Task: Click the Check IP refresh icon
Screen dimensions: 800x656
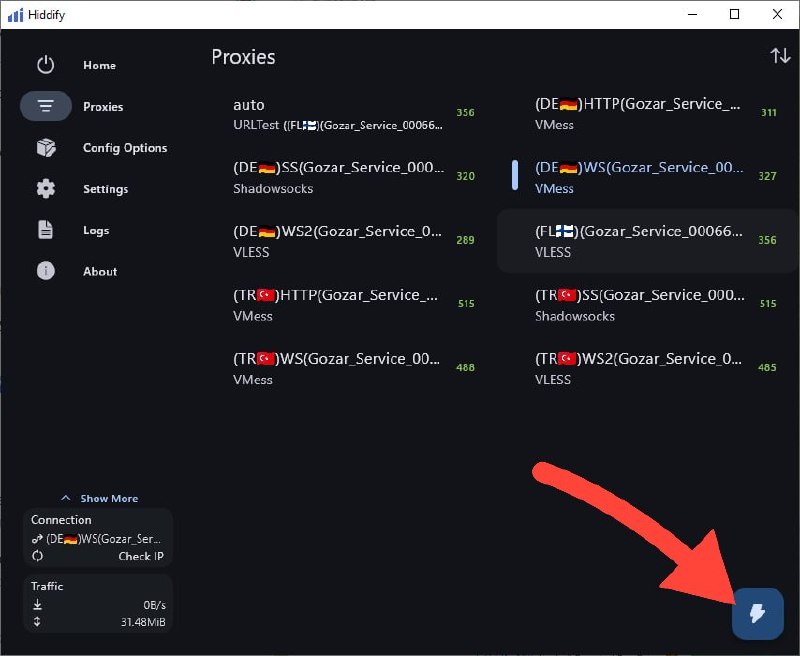Action: coord(37,556)
